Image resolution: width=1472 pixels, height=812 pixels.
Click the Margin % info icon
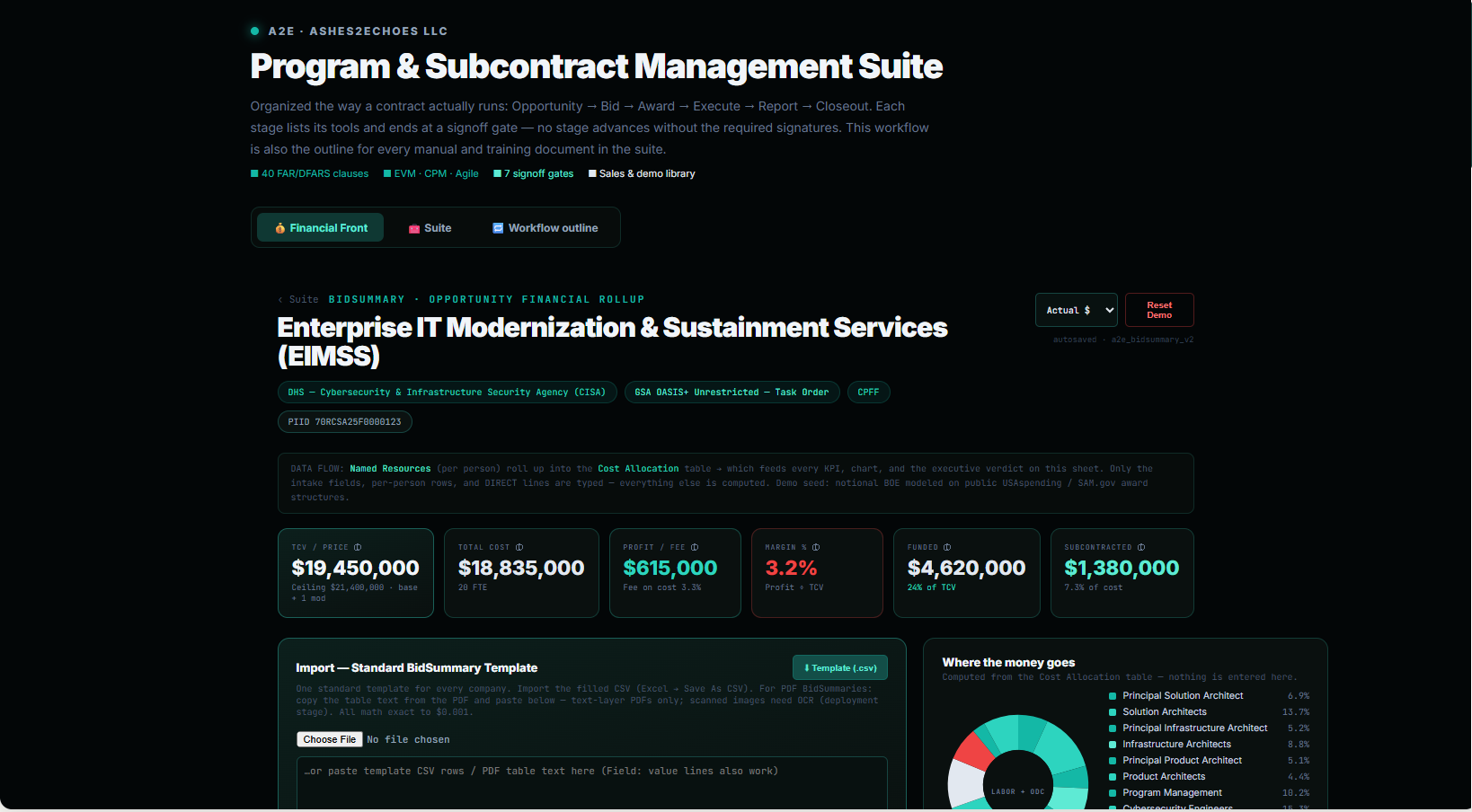(x=816, y=547)
